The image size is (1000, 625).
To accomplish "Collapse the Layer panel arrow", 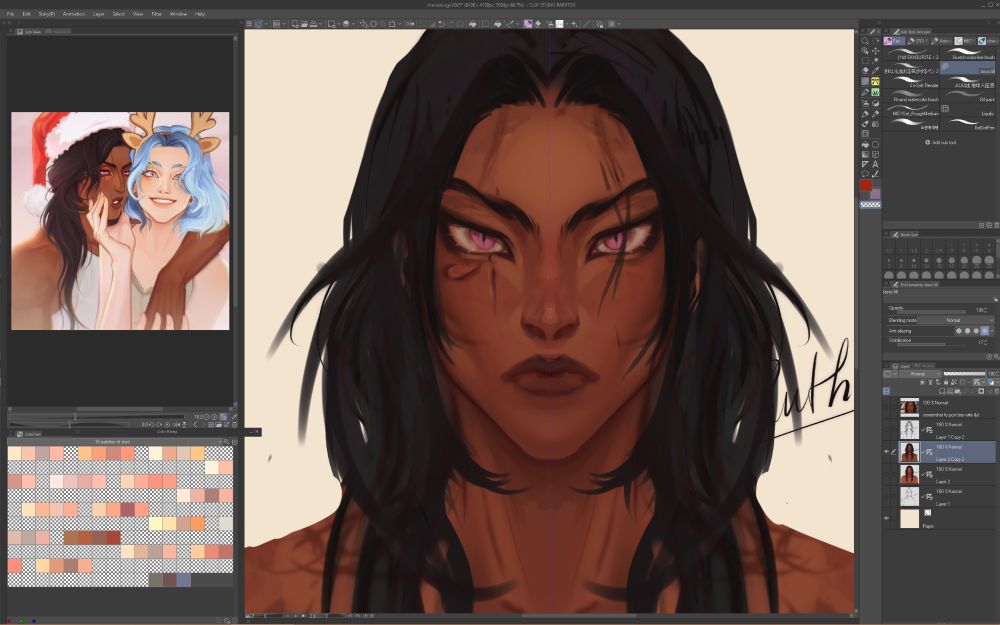I will (x=886, y=365).
